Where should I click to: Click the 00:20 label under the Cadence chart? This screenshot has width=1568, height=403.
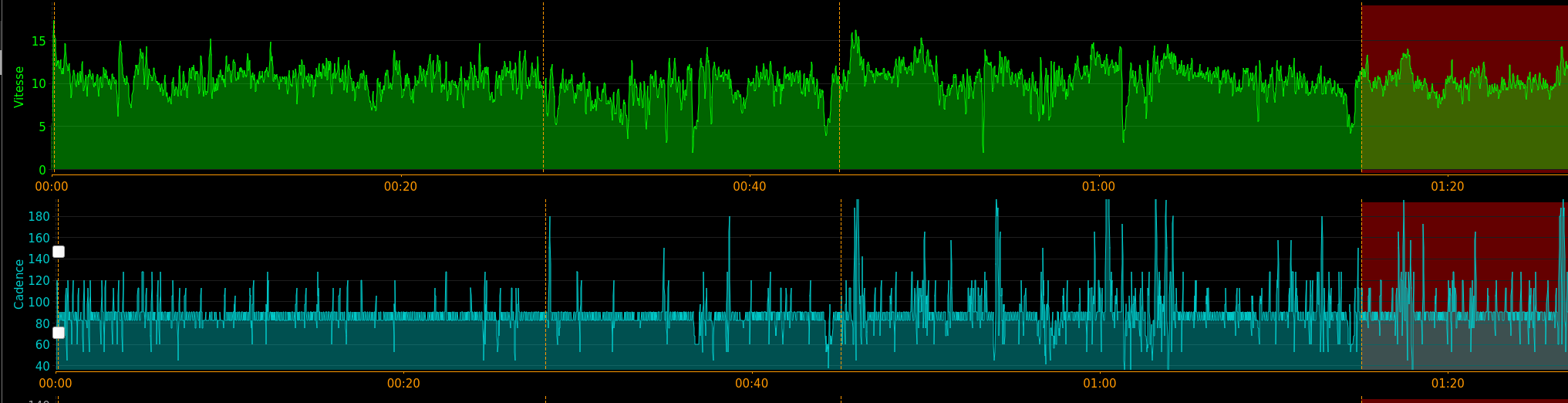(403, 384)
